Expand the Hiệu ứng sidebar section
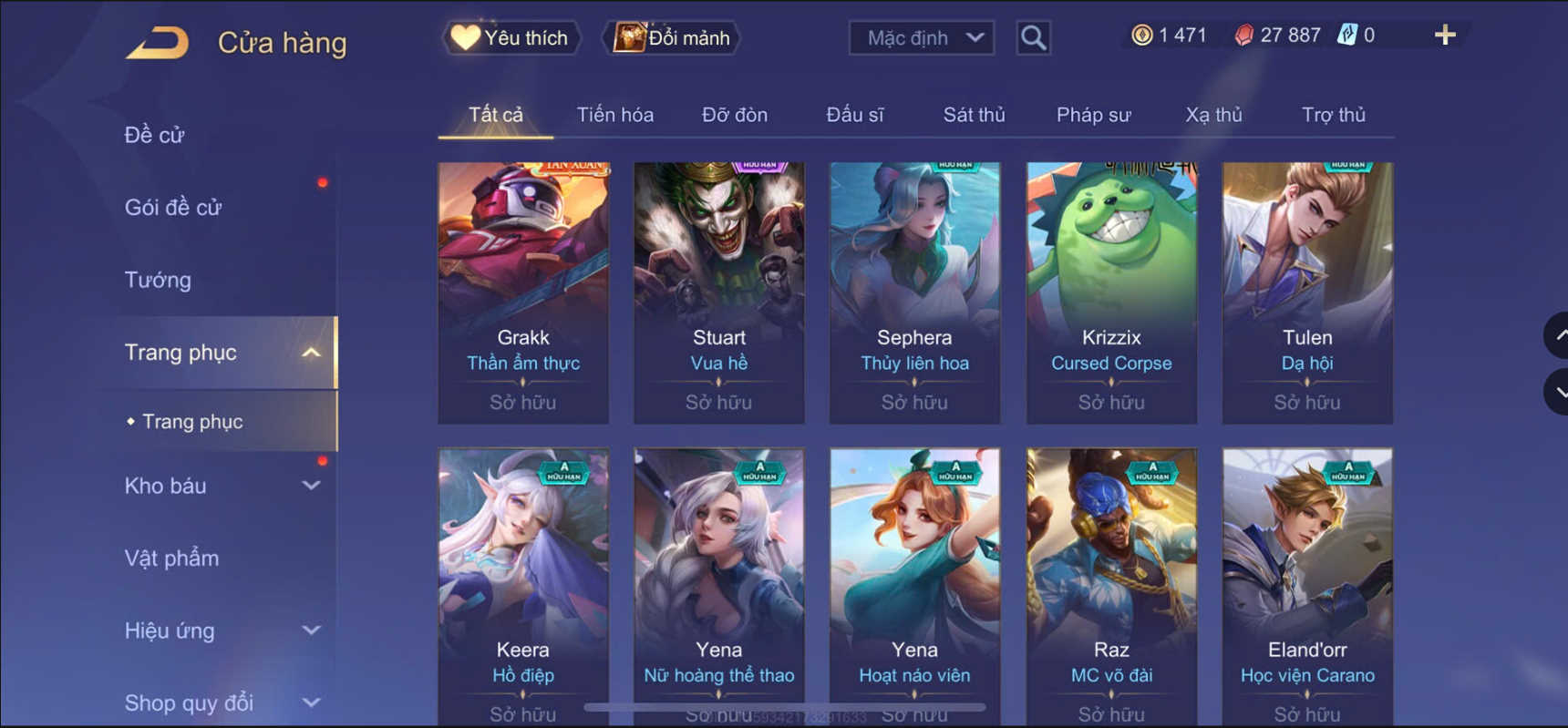This screenshot has height=728, width=1568. pos(311,630)
